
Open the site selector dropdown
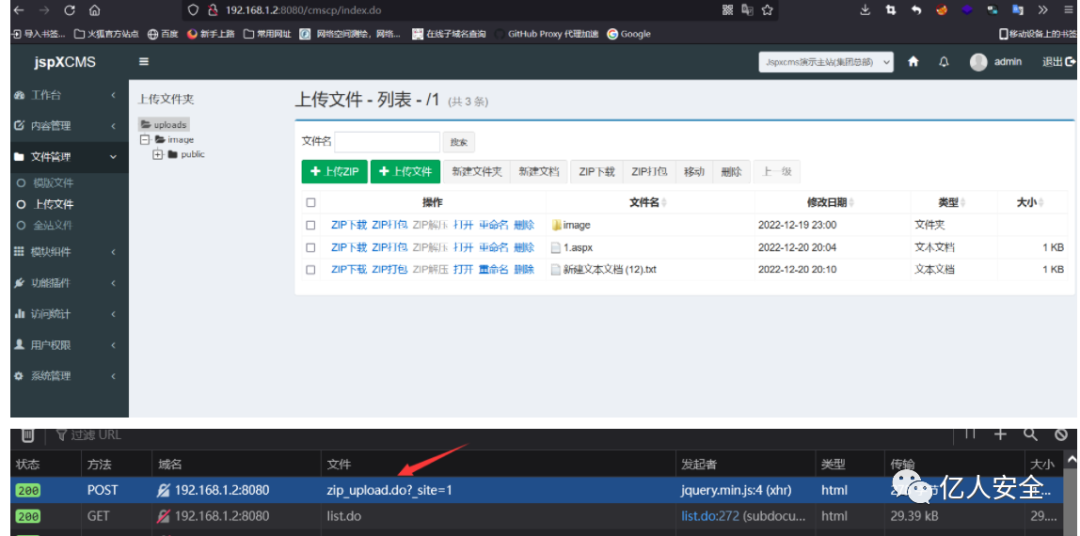[x=826, y=62]
